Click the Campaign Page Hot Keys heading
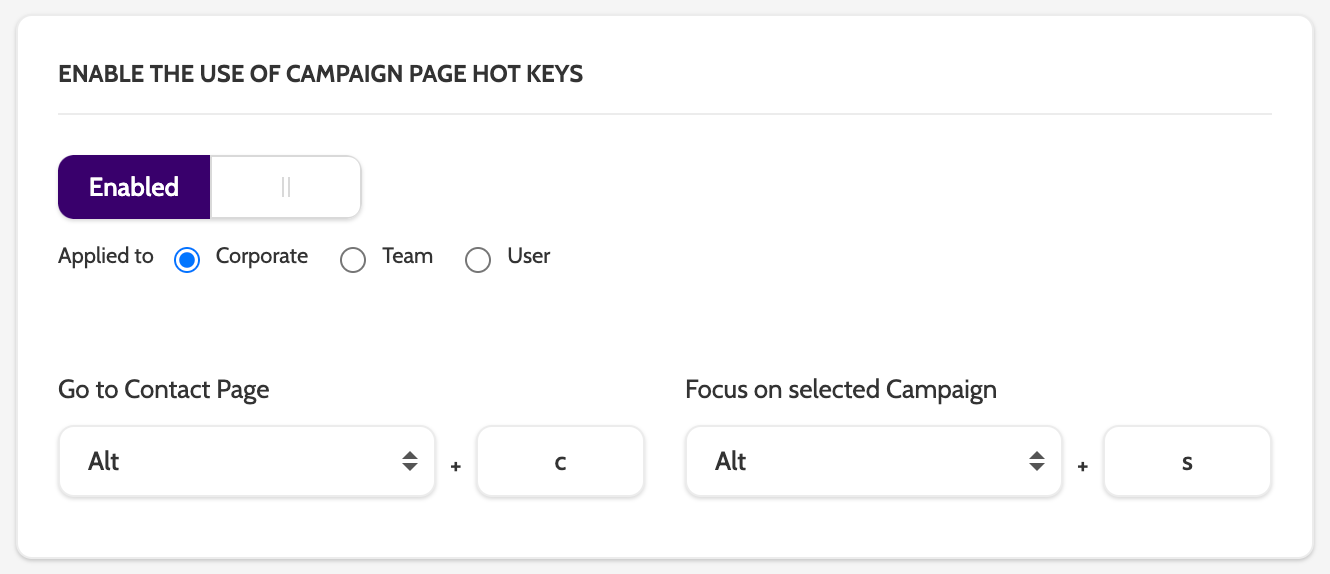The width and height of the screenshot is (1330, 574). pos(320,74)
